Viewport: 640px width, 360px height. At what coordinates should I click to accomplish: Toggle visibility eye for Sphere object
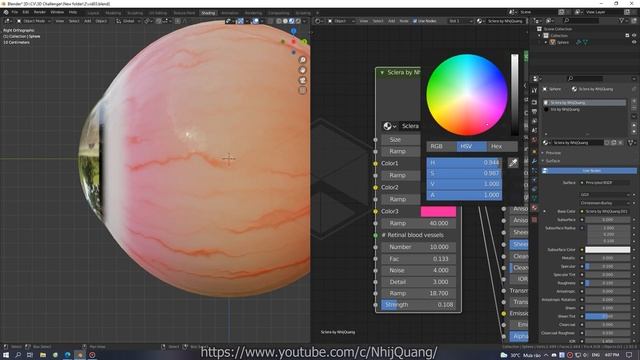pyautogui.click(x=634, y=42)
